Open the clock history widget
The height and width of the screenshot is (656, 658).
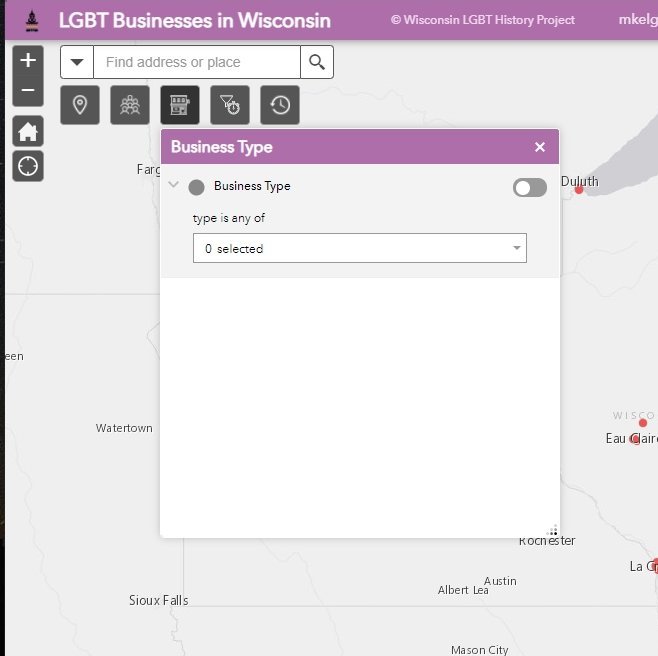tap(280, 105)
